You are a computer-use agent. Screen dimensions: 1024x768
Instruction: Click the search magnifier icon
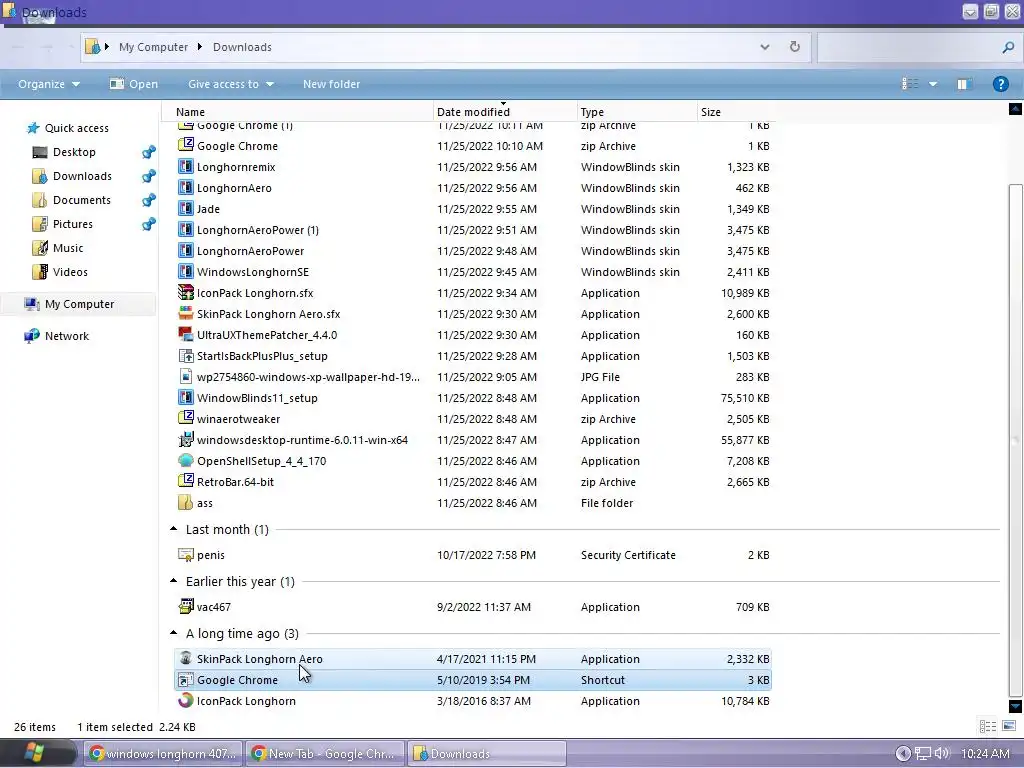(x=1008, y=47)
